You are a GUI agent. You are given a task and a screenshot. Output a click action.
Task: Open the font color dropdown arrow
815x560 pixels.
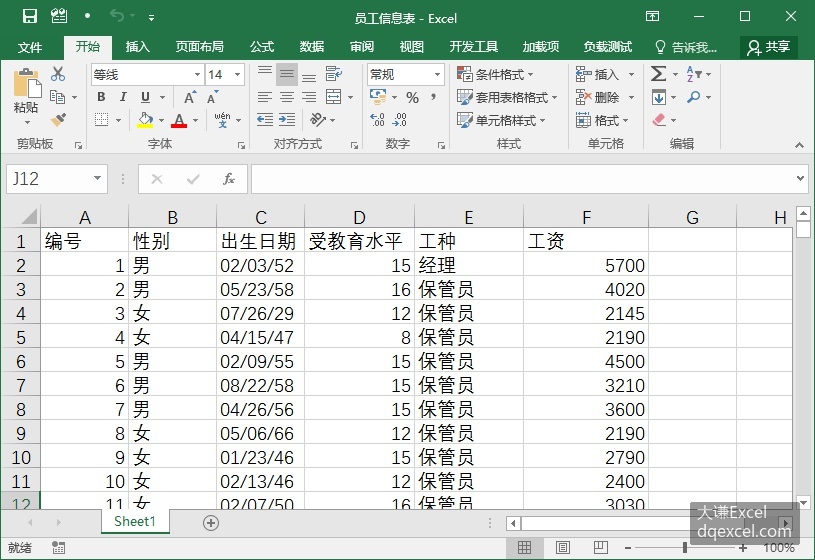195,120
